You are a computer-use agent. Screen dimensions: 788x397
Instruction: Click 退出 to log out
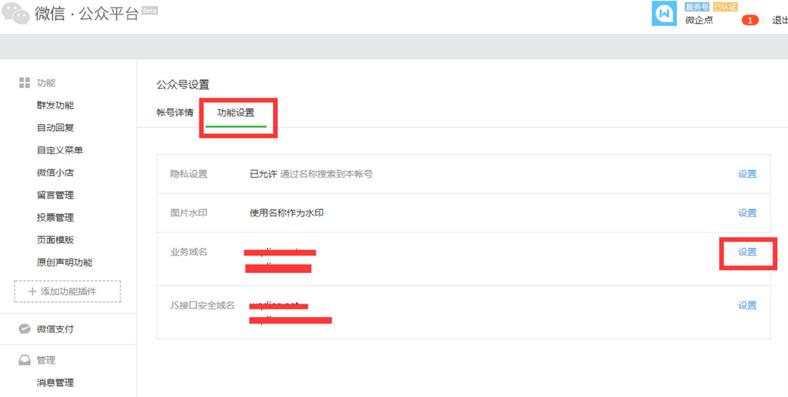tap(780, 20)
